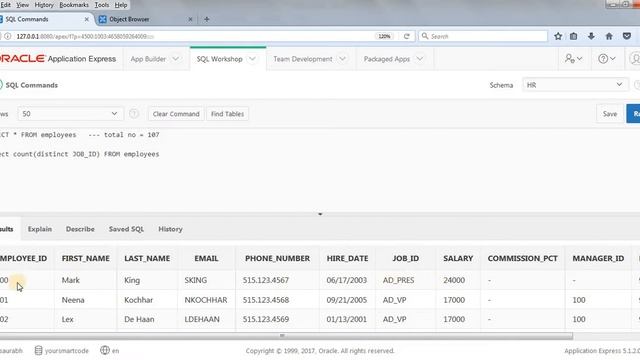
Task: Open the Rows 50 dropdown
Action: pyautogui.click(x=70, y=114)
